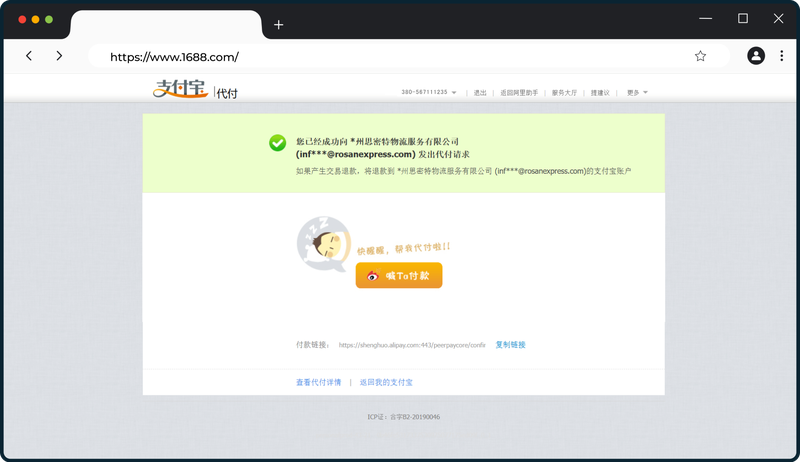Open 返回我的支付宝 link
Image resolution: width=800 pixels, height=462 pixels.
386,382
